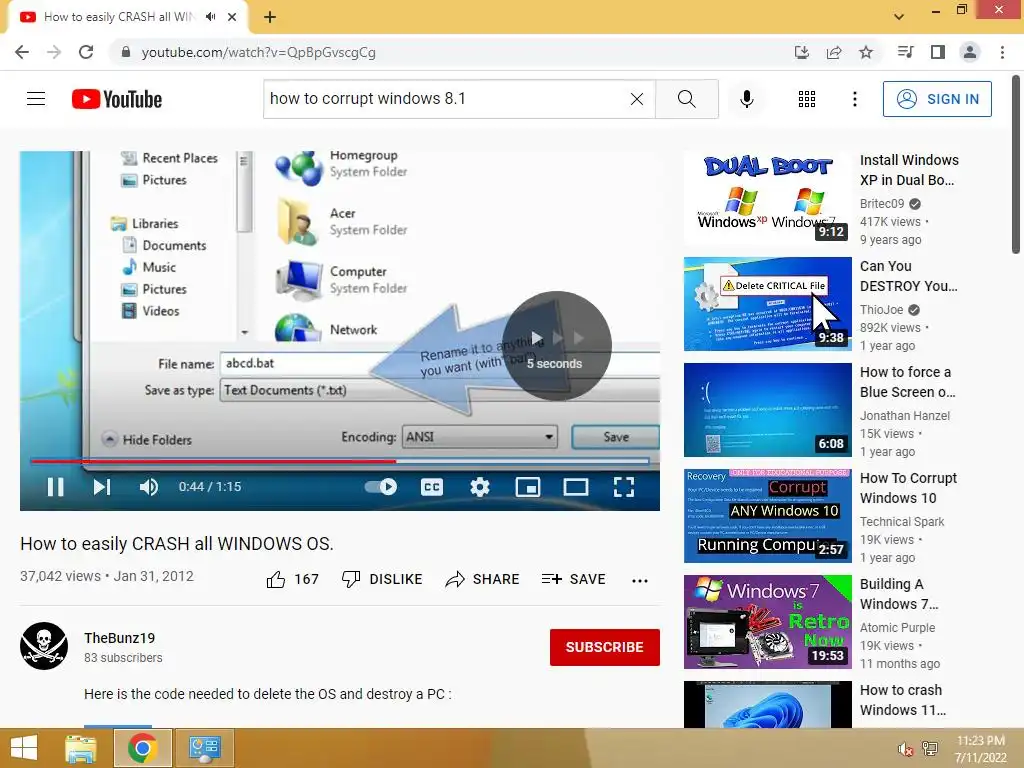Save the video to a playlist
This screenshot has width=1024, height=768.
click(573, 579)
